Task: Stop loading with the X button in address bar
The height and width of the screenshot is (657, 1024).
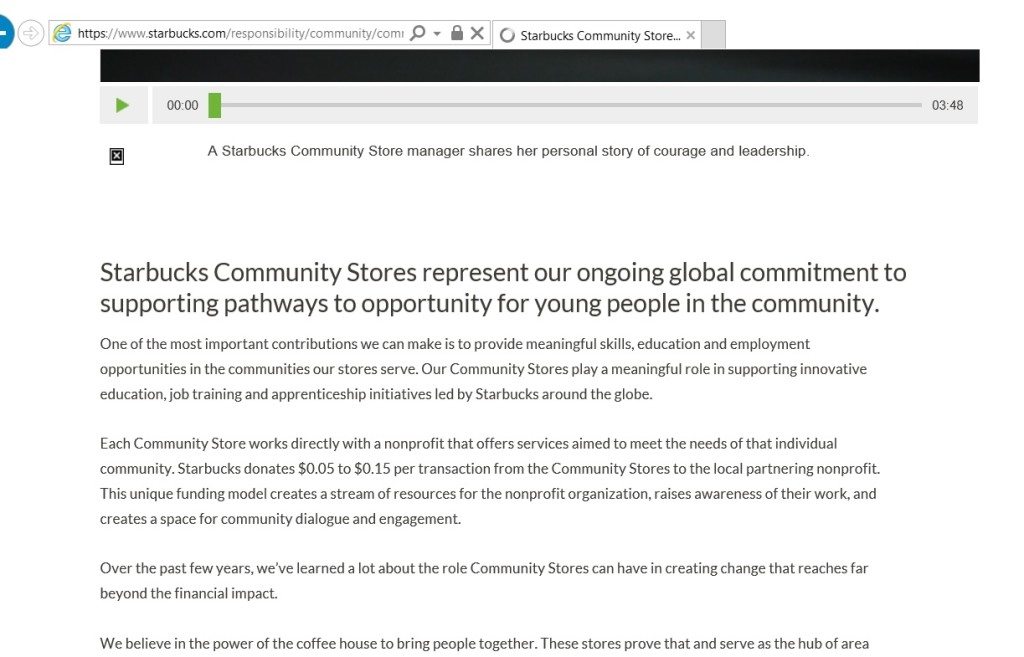Action: click(477, 33)
